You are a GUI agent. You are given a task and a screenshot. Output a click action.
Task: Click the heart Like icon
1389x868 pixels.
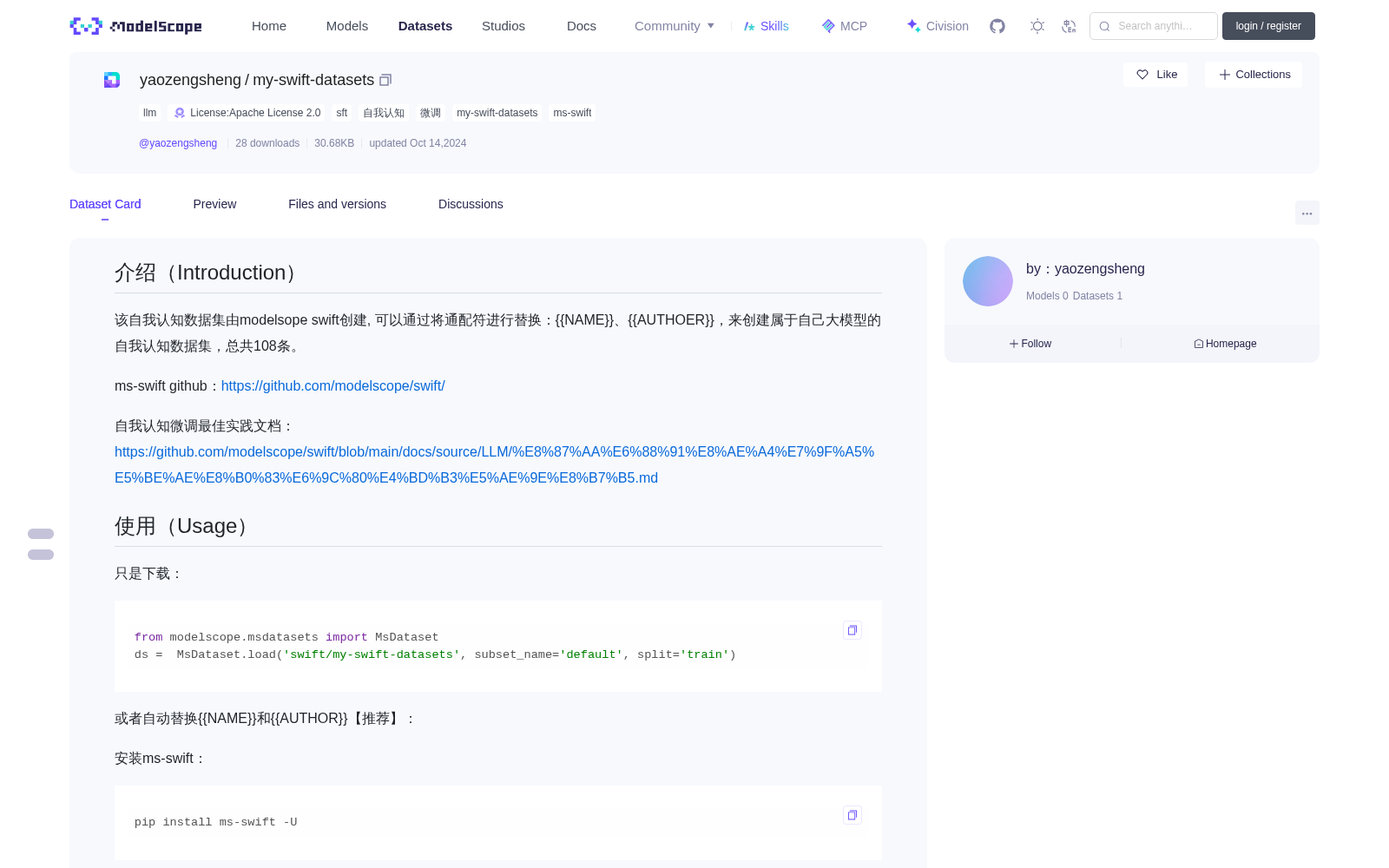coord(1142,75)
